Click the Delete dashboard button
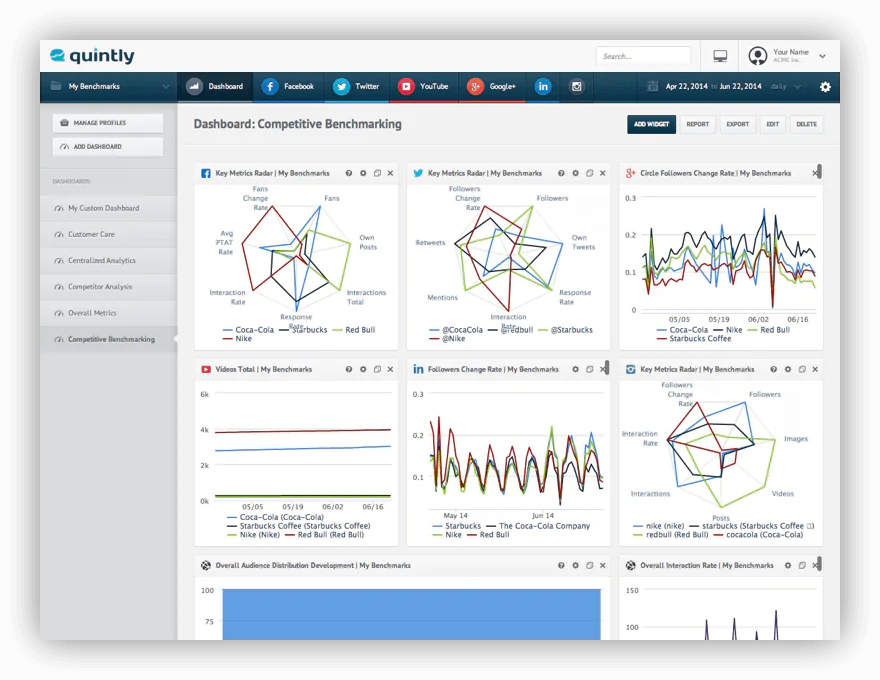 [806, 124]
